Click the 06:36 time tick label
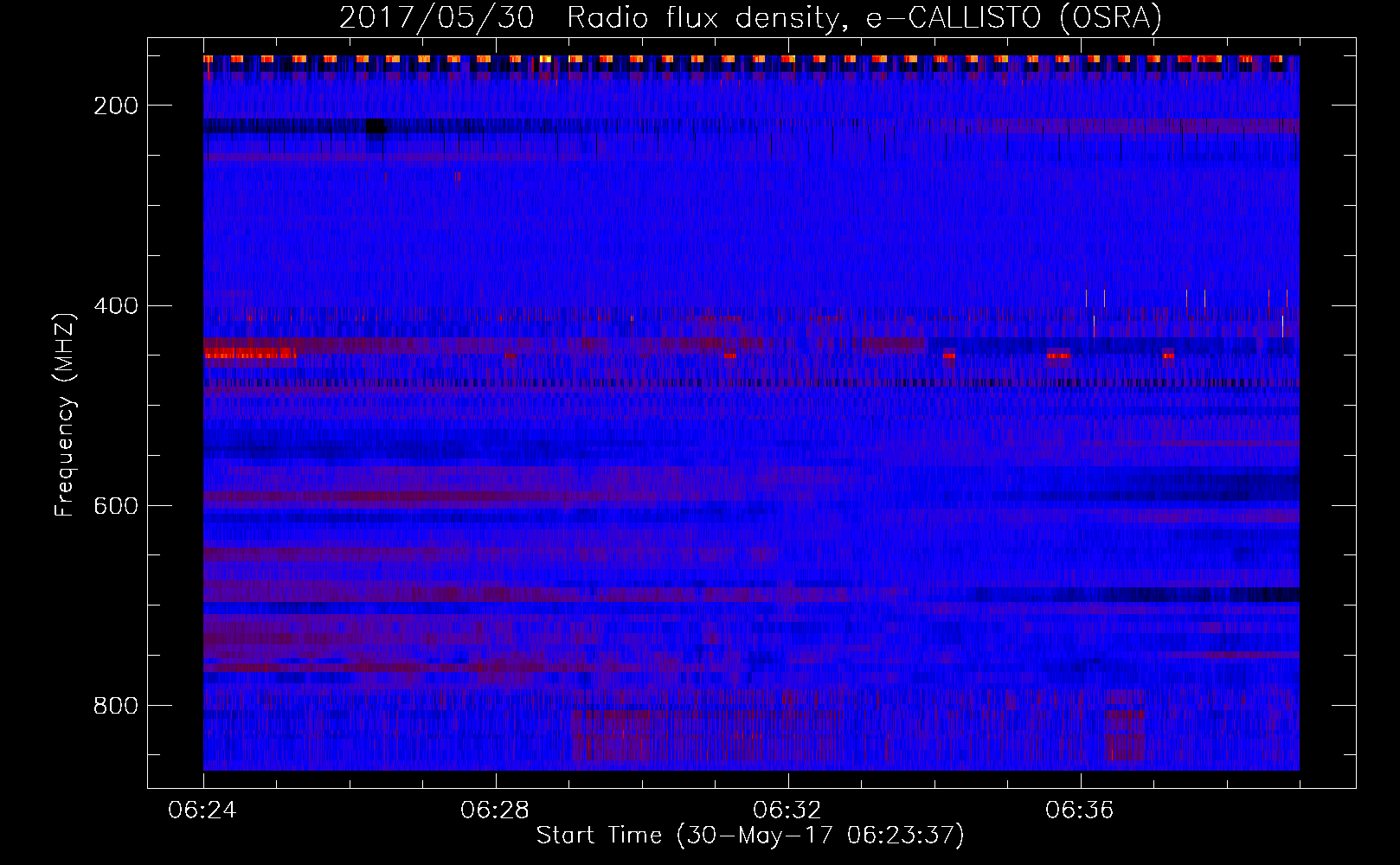The image size is (1400, 865). (x=1080, y=811)
